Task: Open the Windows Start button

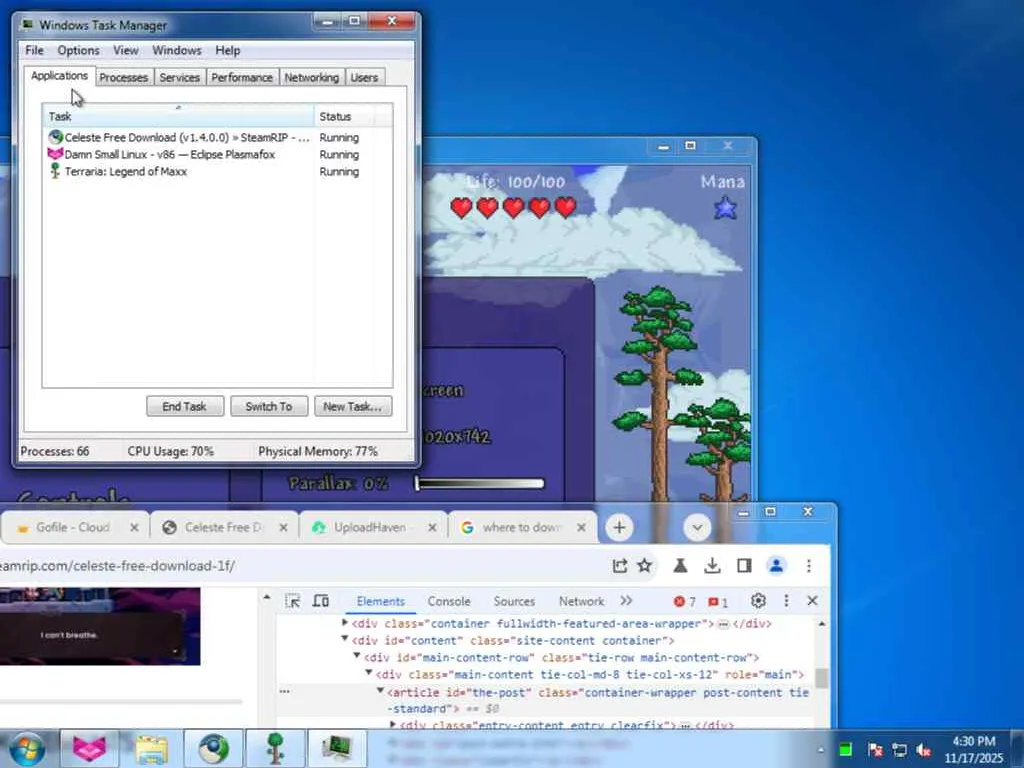Action: pos(26,749)
